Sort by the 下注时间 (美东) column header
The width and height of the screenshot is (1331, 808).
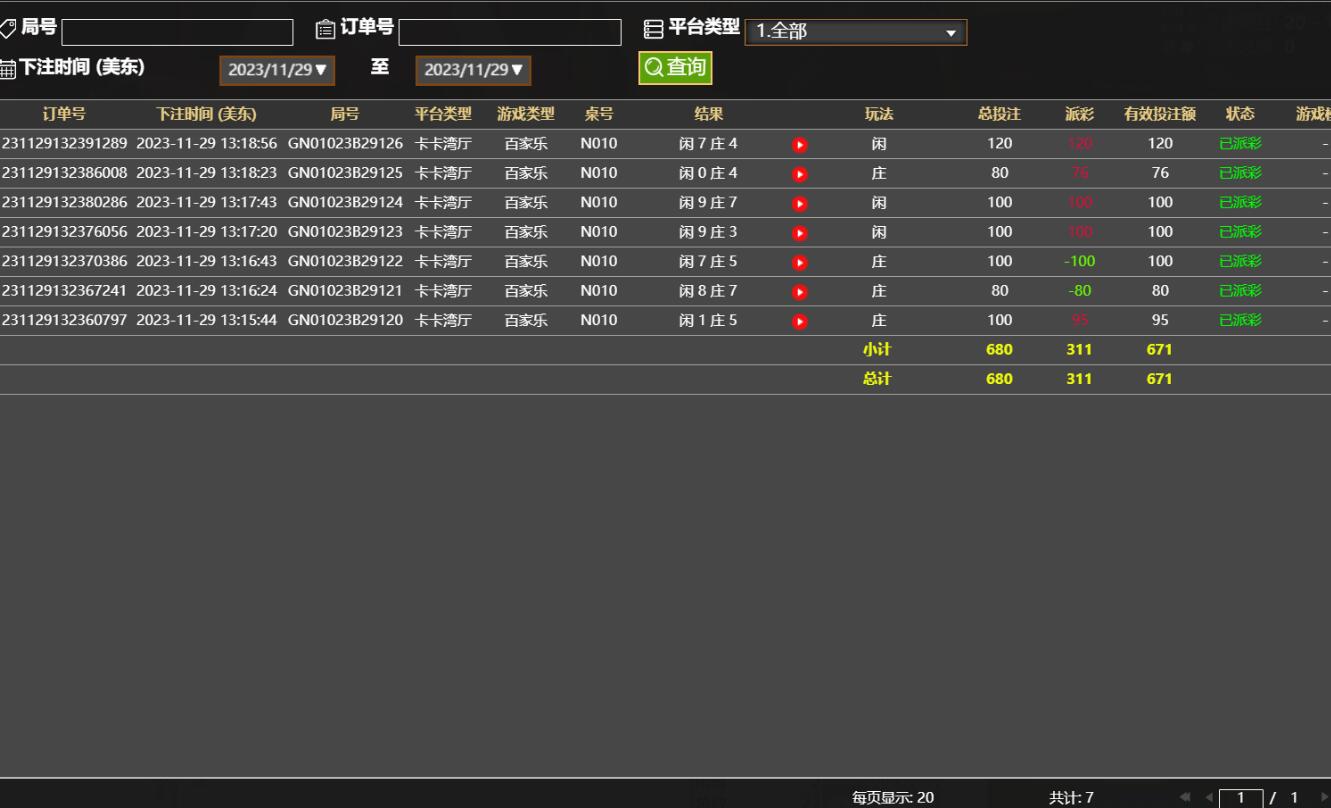pyautogui.click(x=206, y=115)
